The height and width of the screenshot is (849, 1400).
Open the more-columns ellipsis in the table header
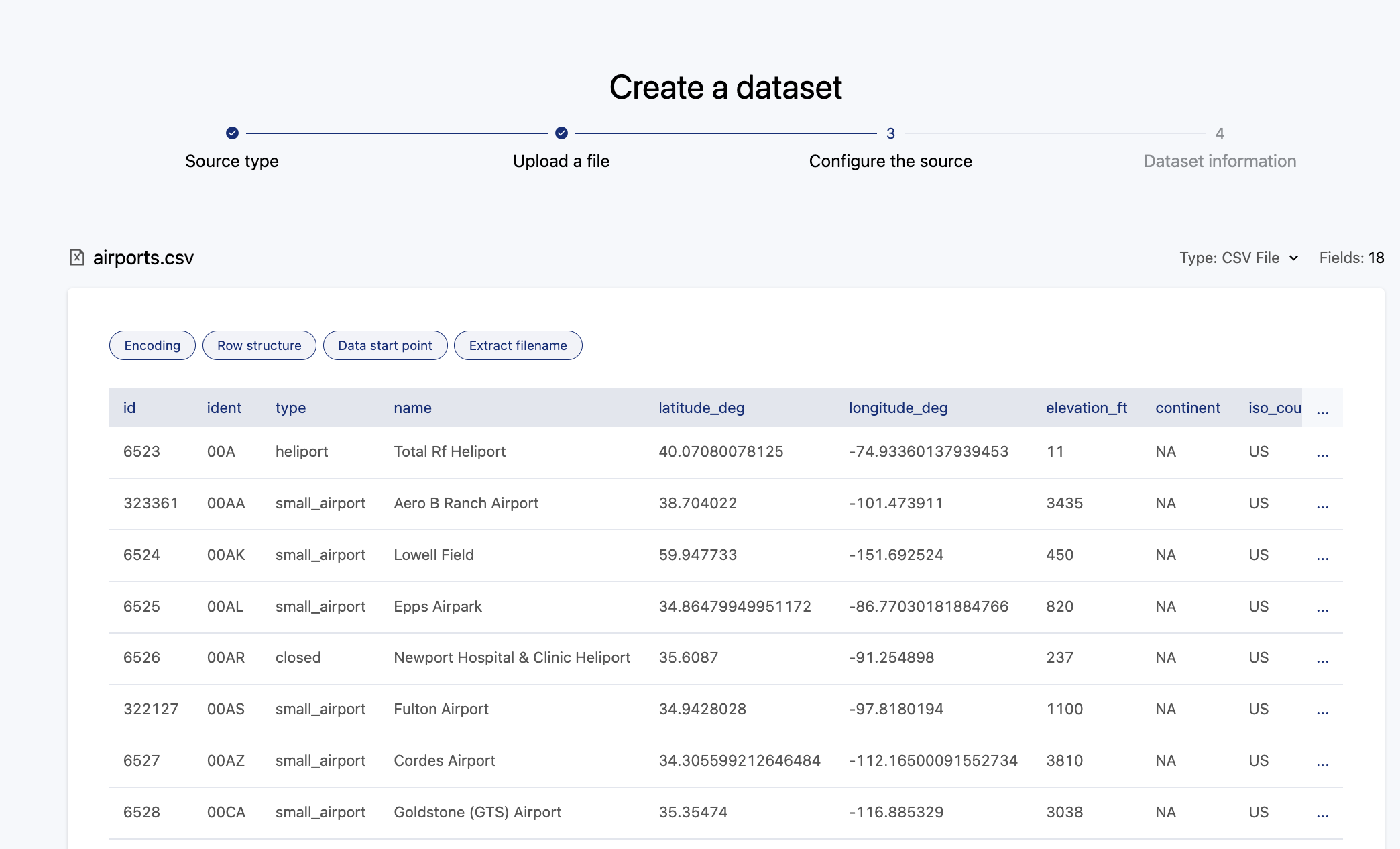[1322, 409]
